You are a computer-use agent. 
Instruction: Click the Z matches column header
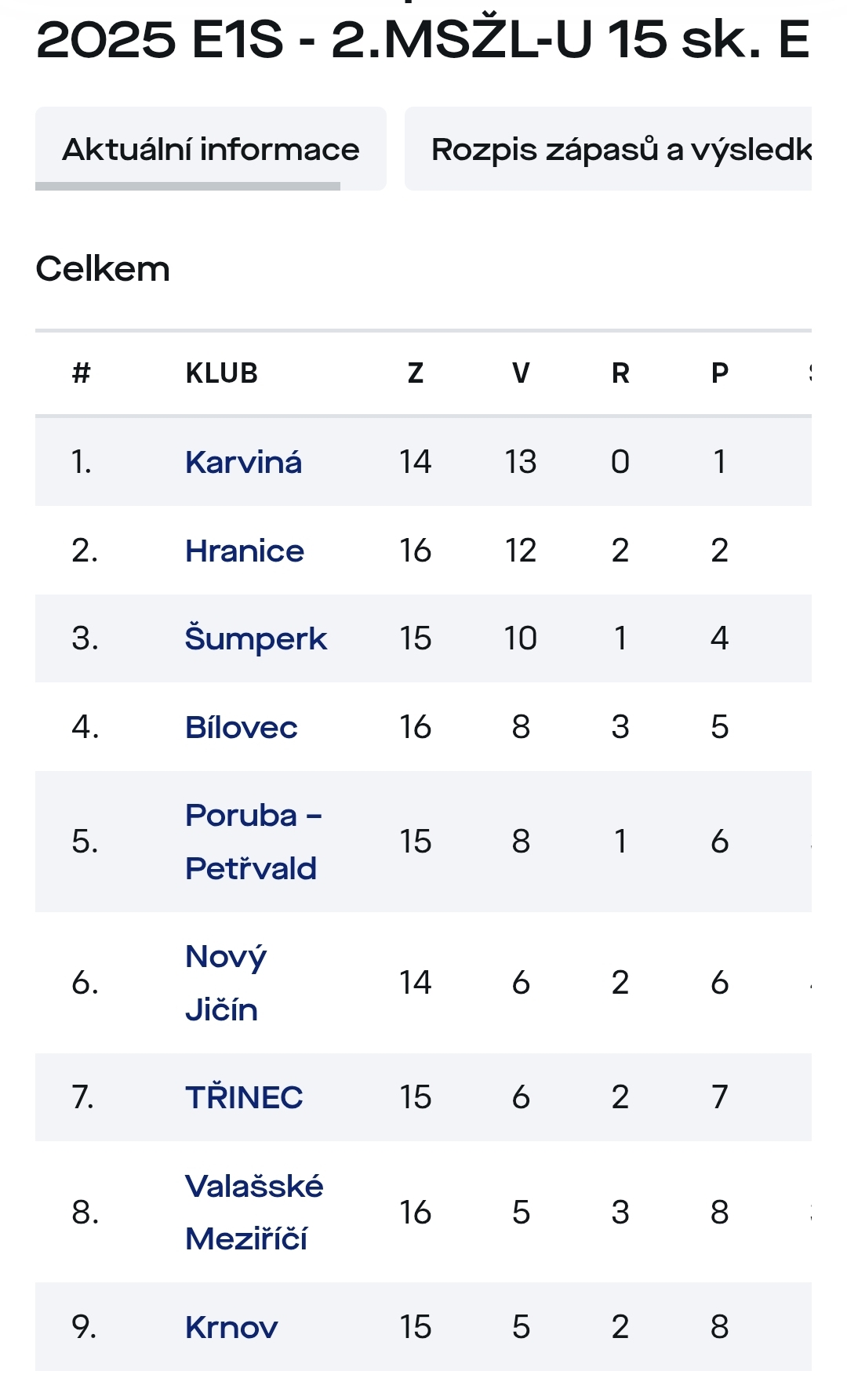point(416,373)
